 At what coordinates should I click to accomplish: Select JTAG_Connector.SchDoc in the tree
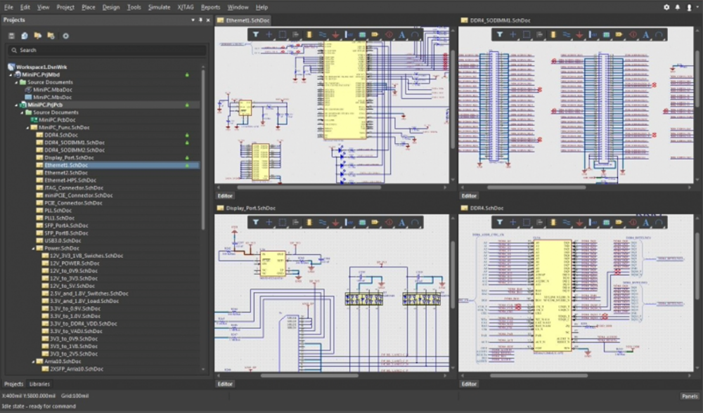pos(74,188)
